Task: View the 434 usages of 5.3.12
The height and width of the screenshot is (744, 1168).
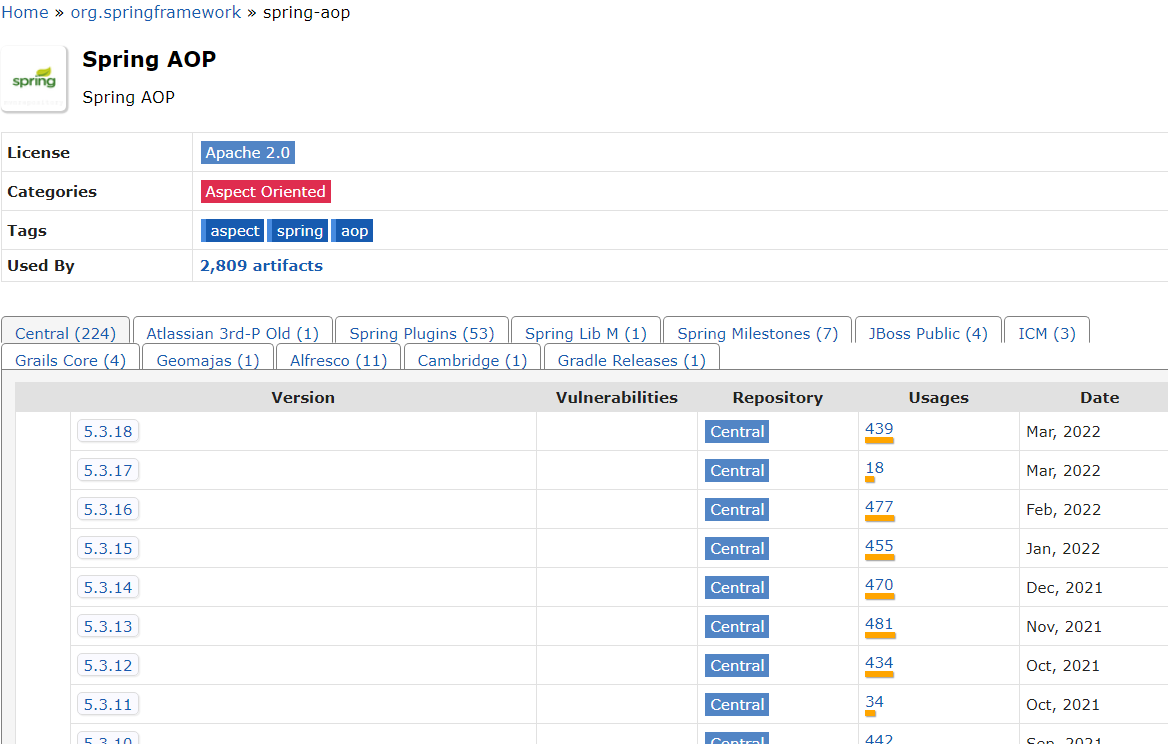Action: click(x=879, y=663)
